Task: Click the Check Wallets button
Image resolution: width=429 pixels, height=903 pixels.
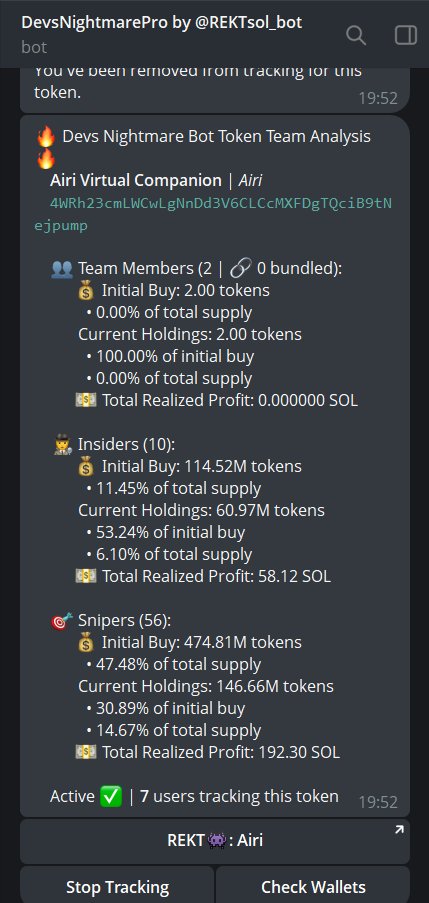Action: pos(313,886)
